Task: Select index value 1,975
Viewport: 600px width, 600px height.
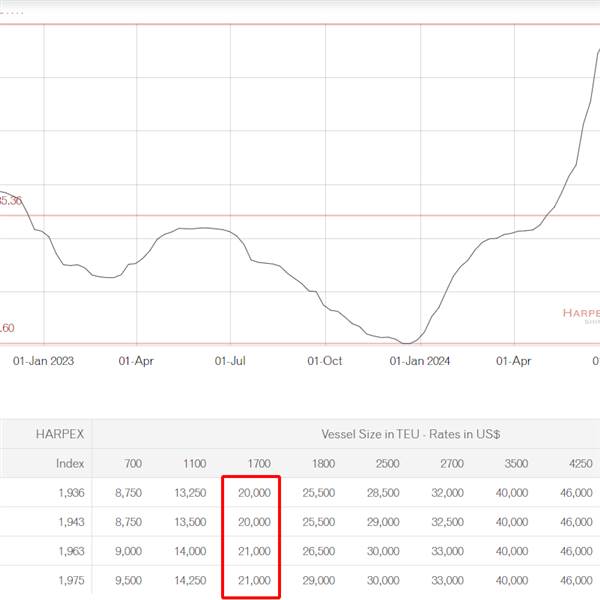Action: click(x=71, y=580)
